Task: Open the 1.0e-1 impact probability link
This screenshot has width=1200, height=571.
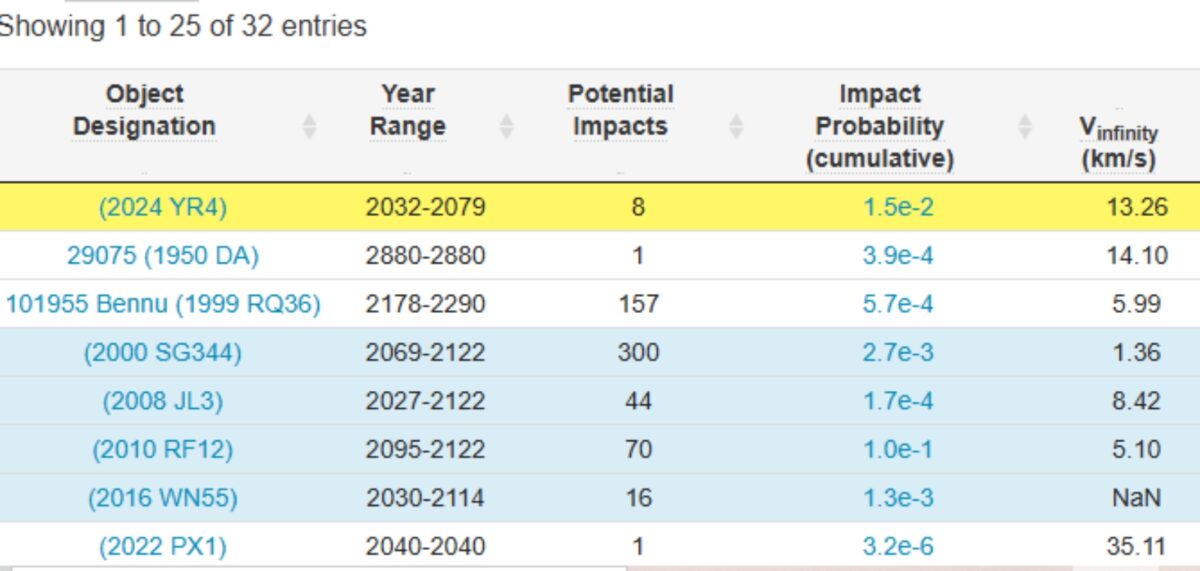Action: point(898,450)
